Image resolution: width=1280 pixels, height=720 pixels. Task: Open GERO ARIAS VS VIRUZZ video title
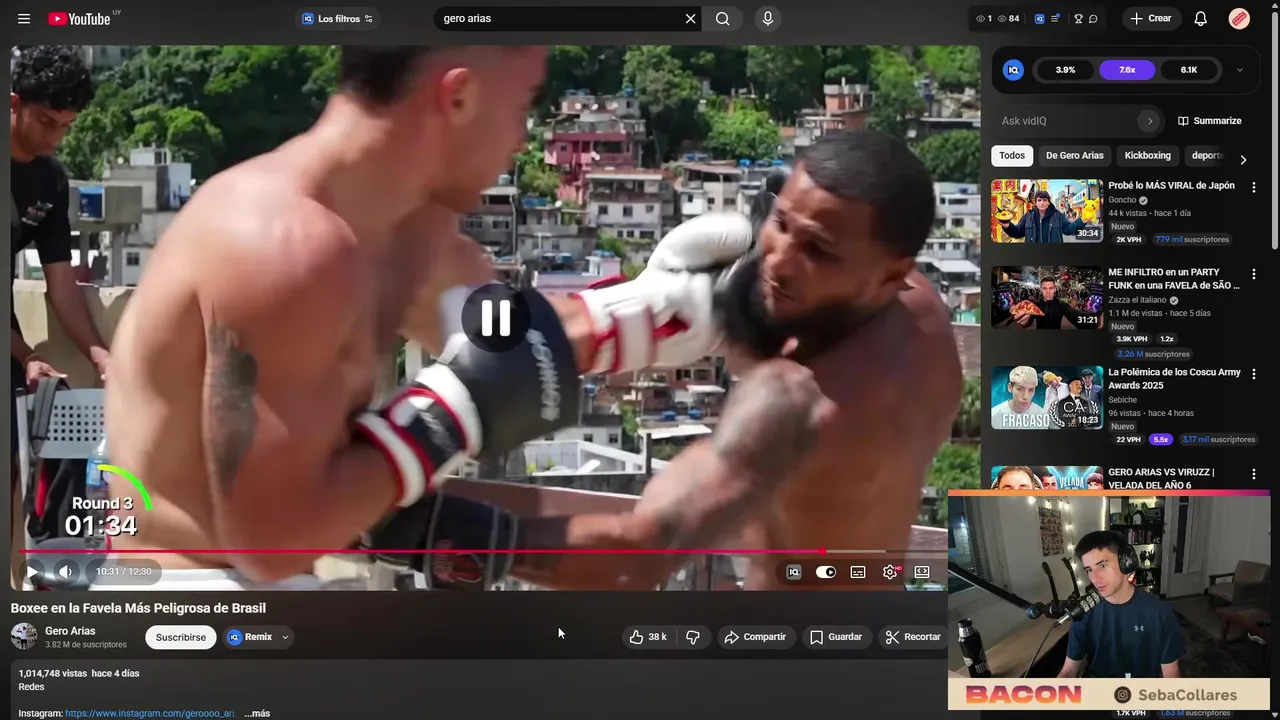(1161, 478)
